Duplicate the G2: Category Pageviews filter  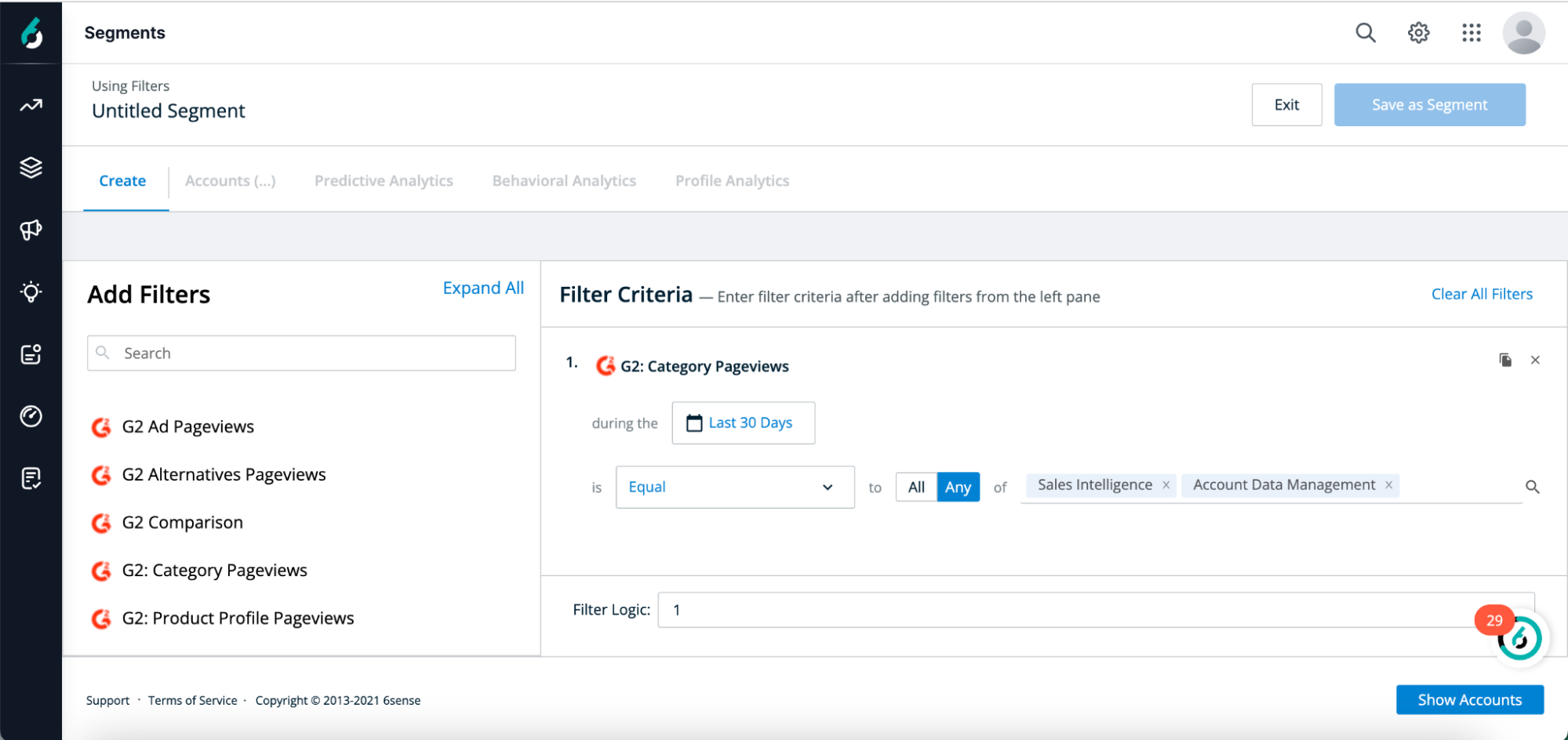[1505, 360]
